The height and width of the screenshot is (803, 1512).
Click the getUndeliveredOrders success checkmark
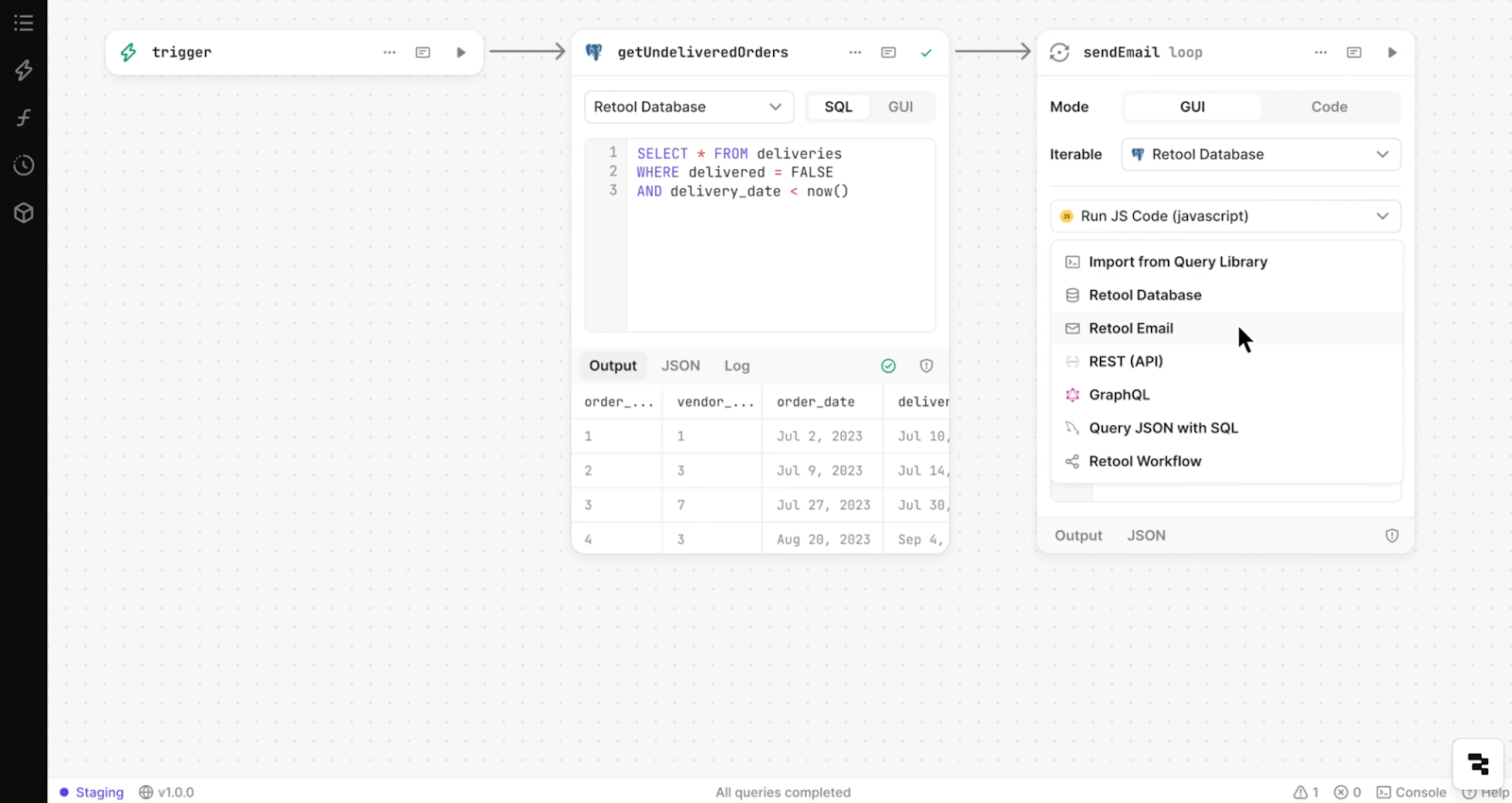pyautogui.click(x=926, y=53)
